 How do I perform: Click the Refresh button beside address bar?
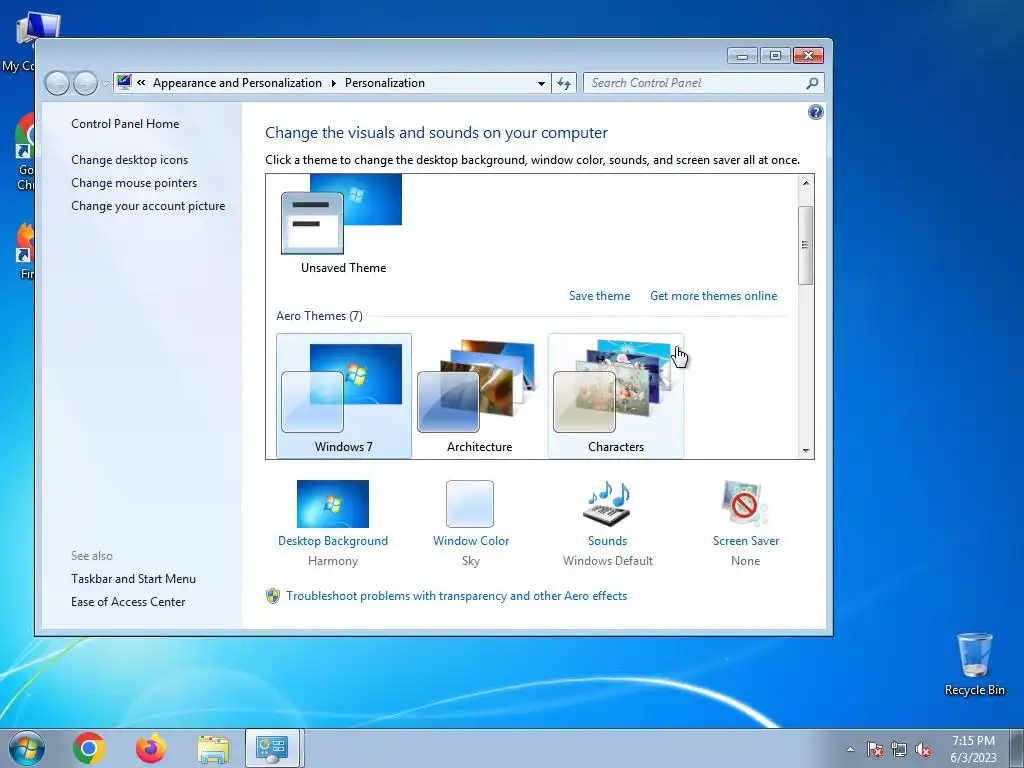pos(564,83)
